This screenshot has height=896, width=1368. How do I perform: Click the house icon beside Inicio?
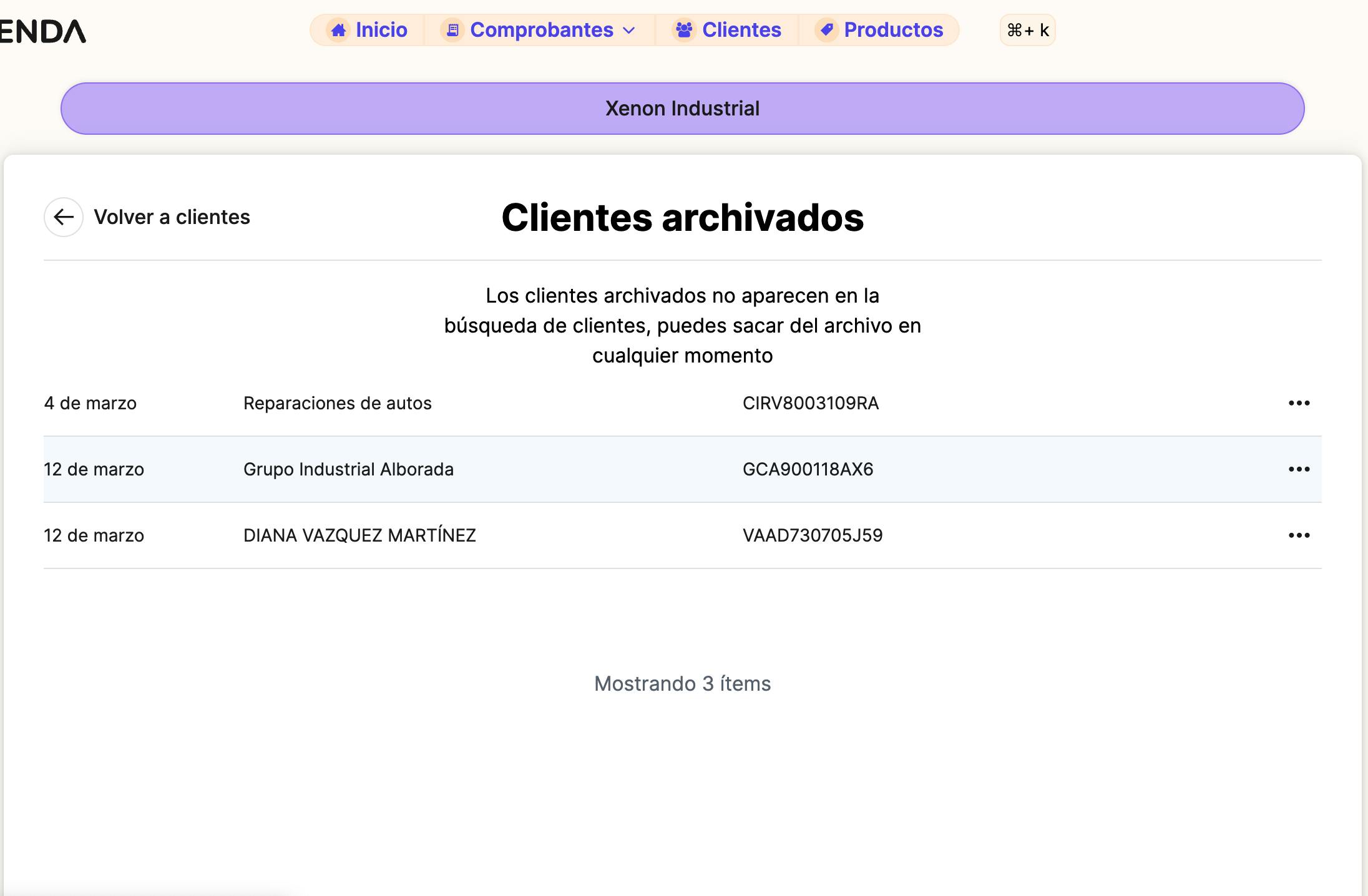[x=338, y=30]
